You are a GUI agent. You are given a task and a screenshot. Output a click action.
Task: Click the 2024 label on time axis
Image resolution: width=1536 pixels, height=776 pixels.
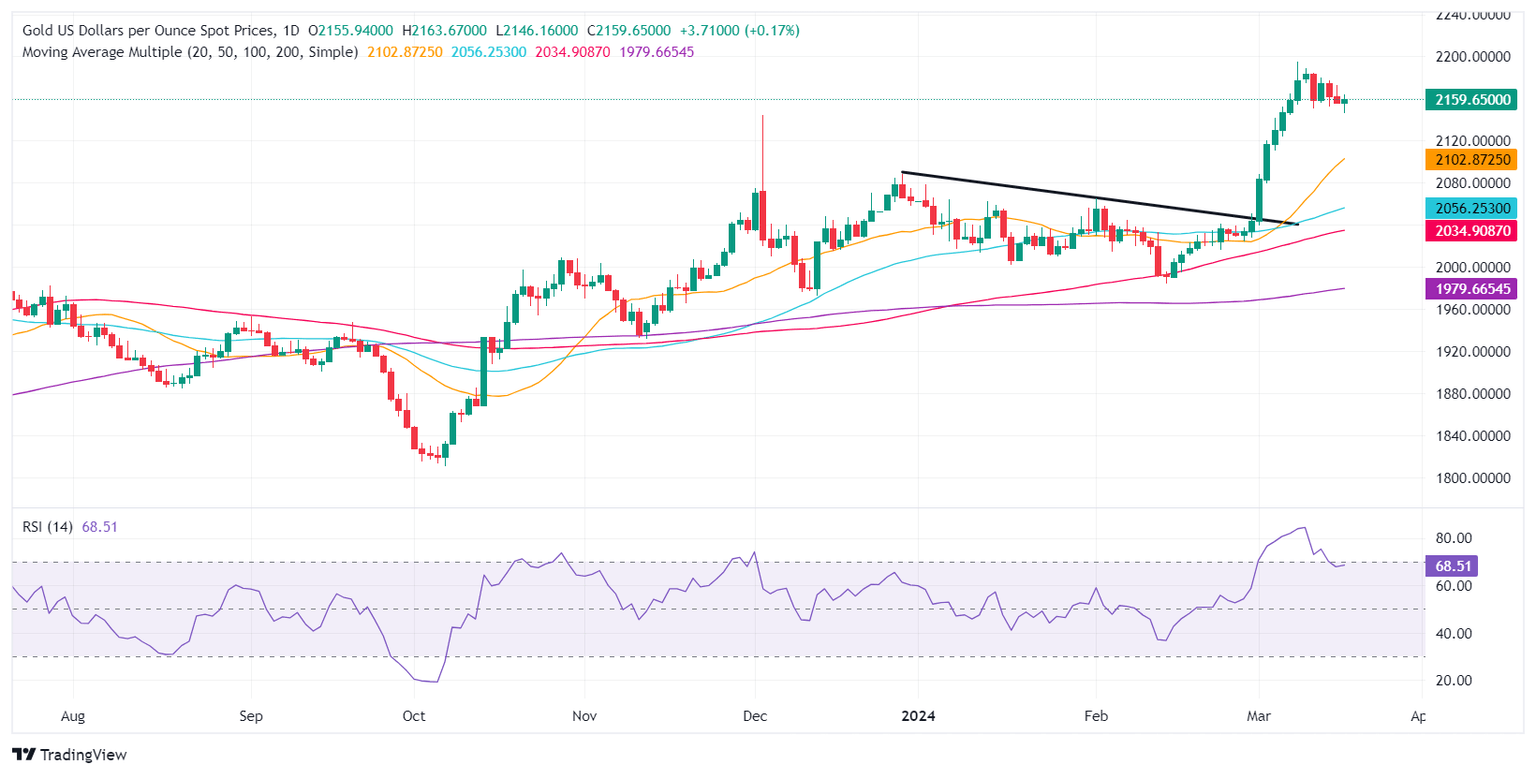pos(917,716)
